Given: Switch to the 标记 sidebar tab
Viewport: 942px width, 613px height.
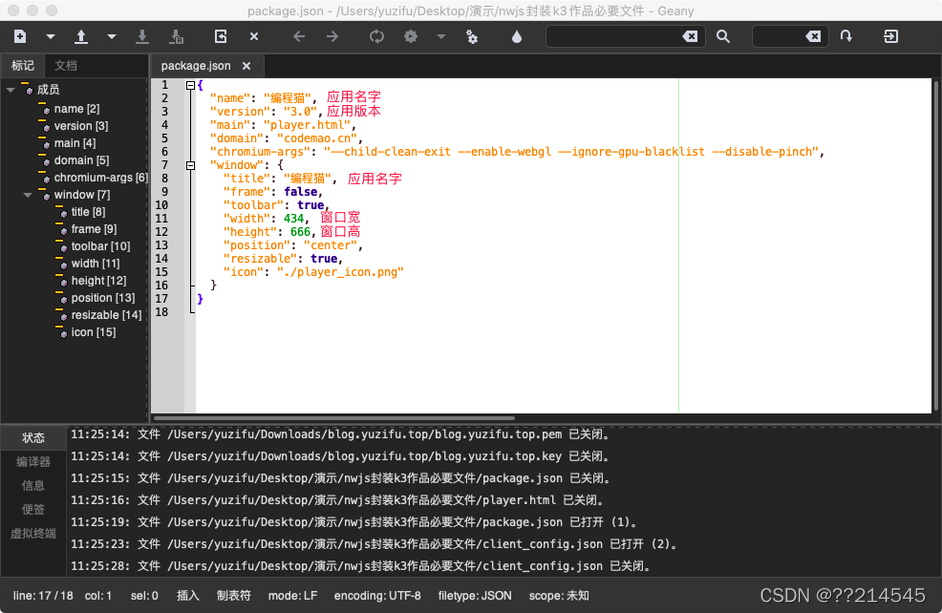Looking at the screenshot, I should click(23, 66).
